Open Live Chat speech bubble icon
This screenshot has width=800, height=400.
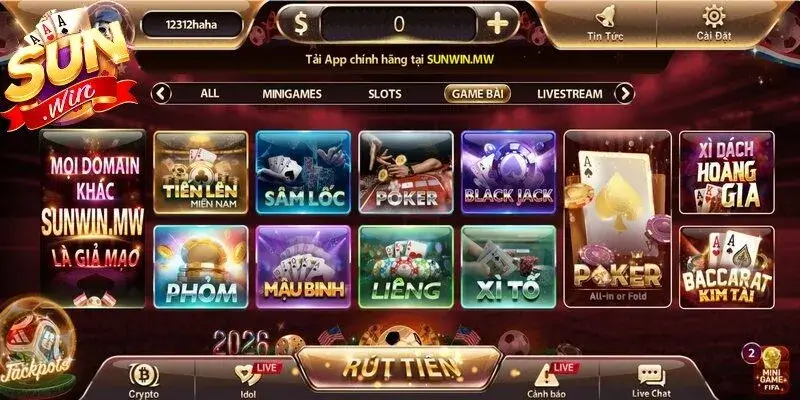(x=652, y=376)
